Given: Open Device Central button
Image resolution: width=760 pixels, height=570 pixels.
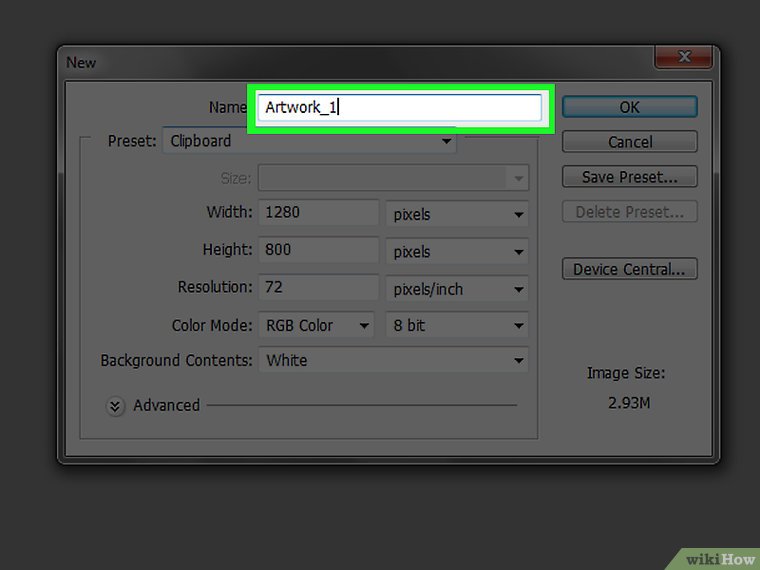Looking at the screenshot, I should (x=629, y=269).
